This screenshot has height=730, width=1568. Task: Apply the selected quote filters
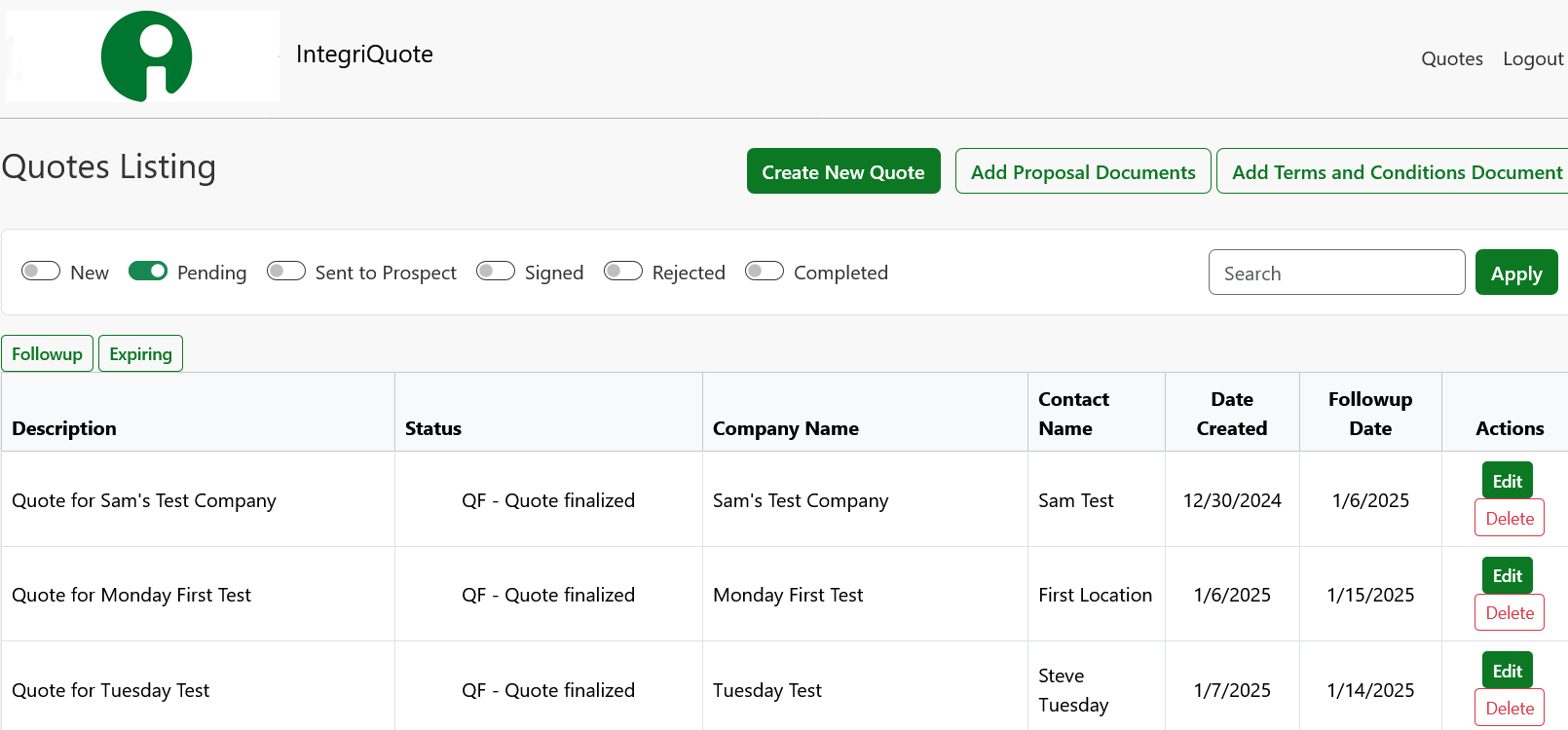(1515, 273)
